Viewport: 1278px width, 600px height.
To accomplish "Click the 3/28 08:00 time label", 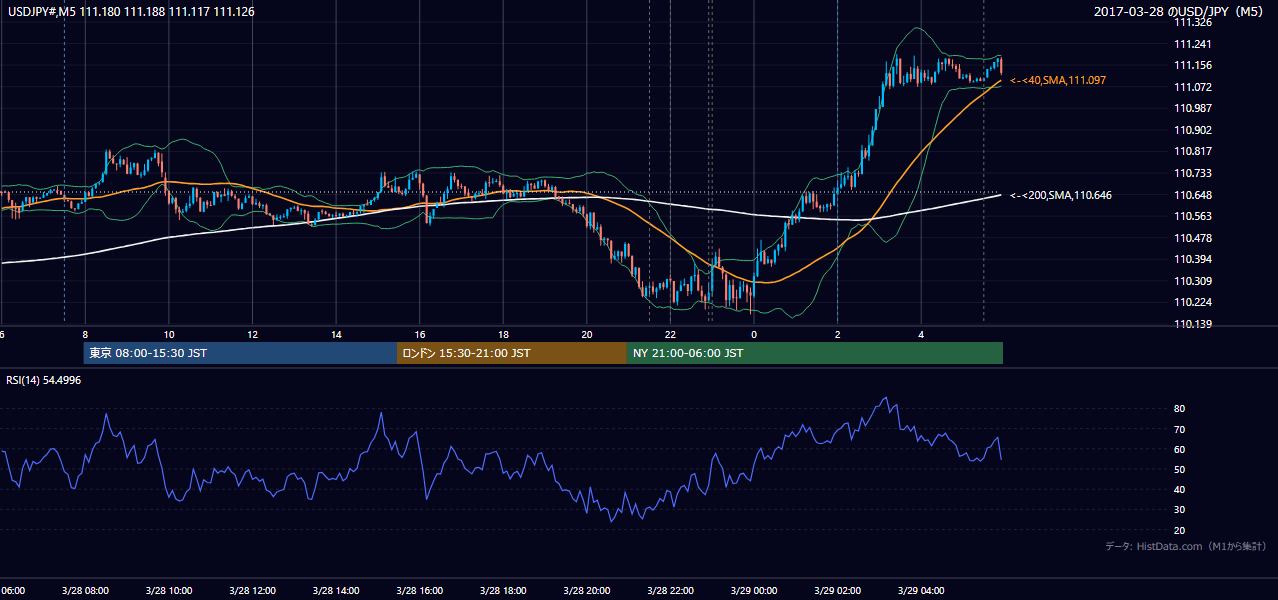I will click(85, 590).
